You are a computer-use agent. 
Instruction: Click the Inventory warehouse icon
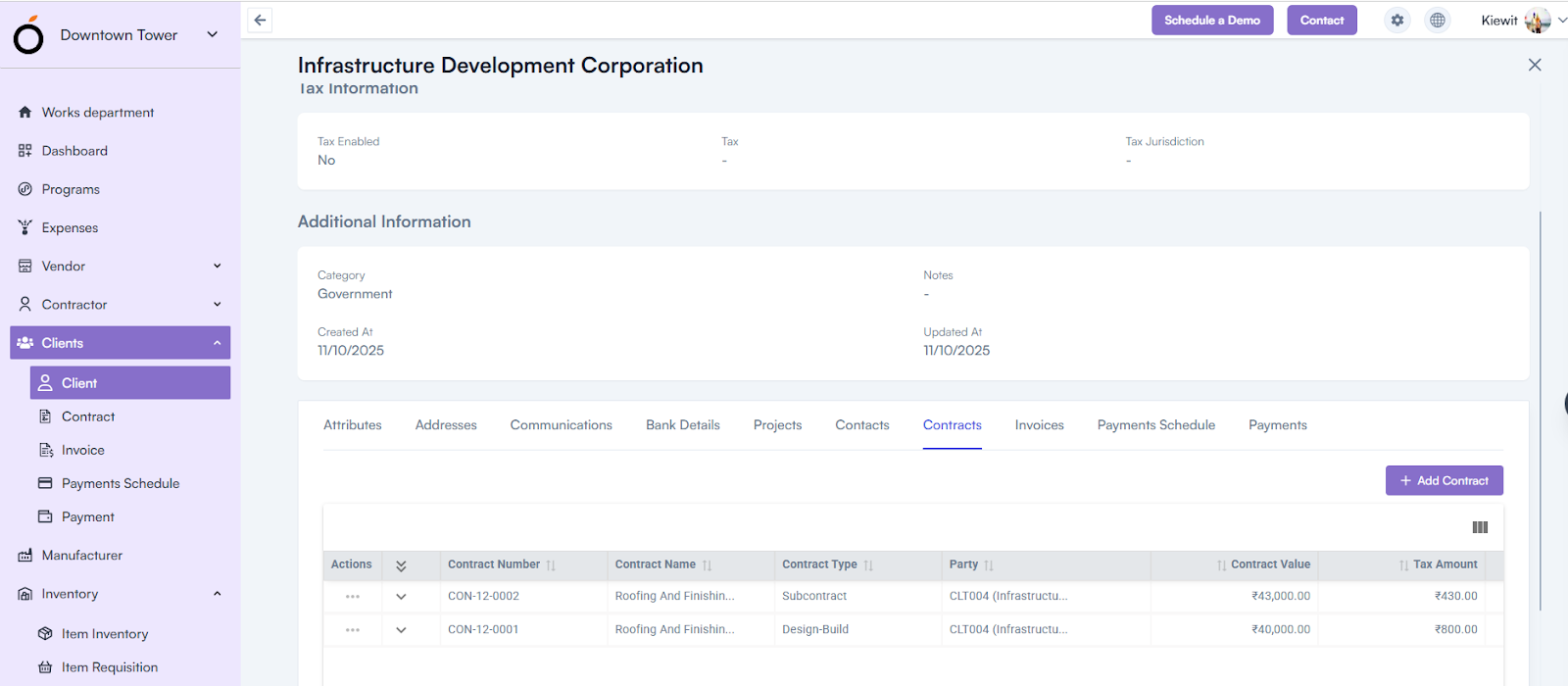click(x=25, y=594)
